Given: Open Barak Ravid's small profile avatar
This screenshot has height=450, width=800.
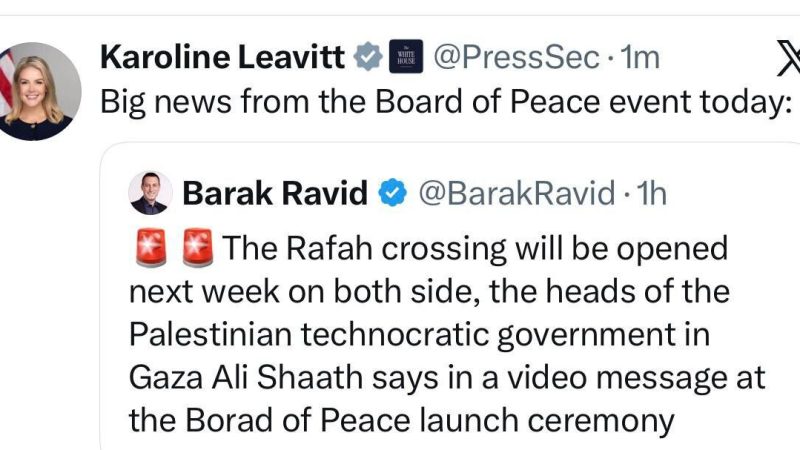Looking at the screenshot, I should click(x=150, y=192).
